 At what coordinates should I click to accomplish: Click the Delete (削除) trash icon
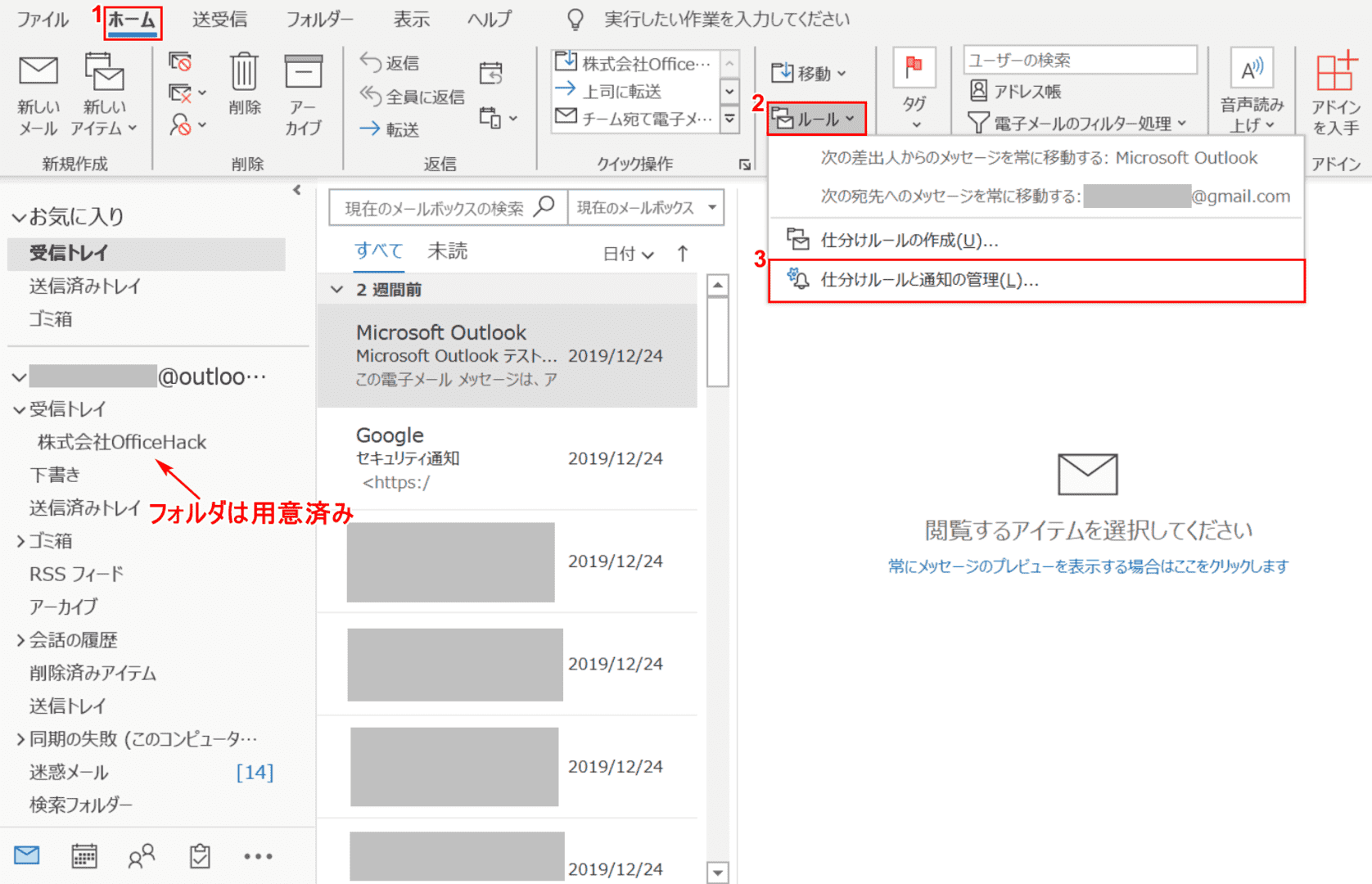point(244,72)
